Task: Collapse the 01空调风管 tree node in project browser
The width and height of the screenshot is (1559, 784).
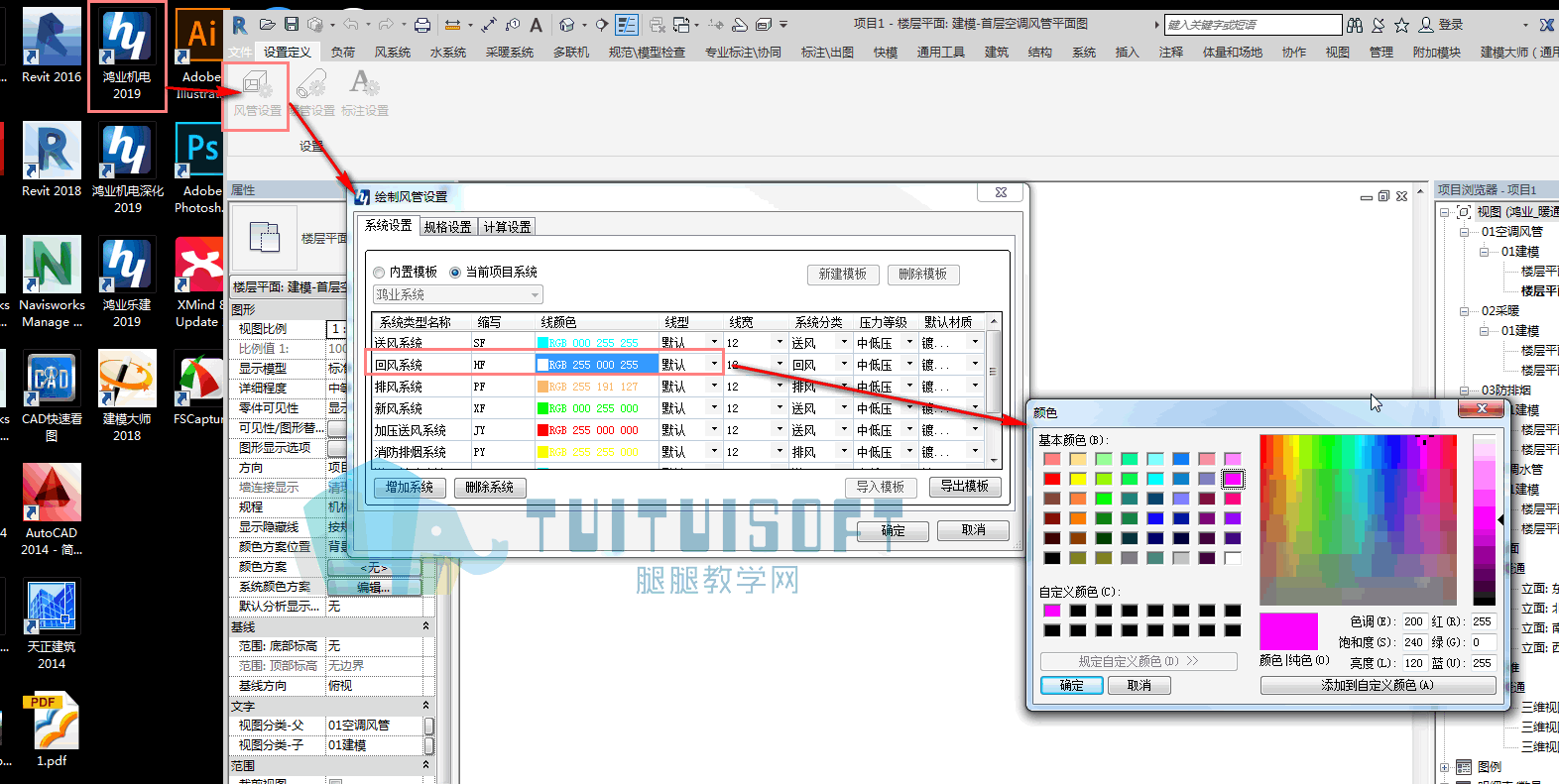Action: coord(1464,232)
